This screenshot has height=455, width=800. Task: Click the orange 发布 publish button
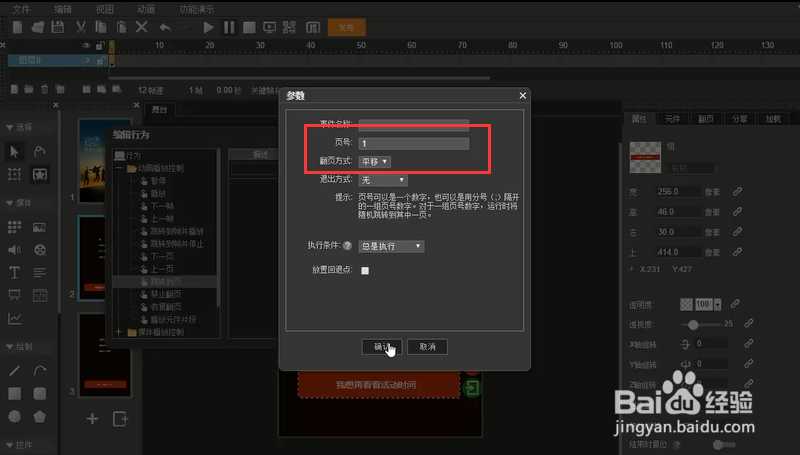click(x=346, y=27)
